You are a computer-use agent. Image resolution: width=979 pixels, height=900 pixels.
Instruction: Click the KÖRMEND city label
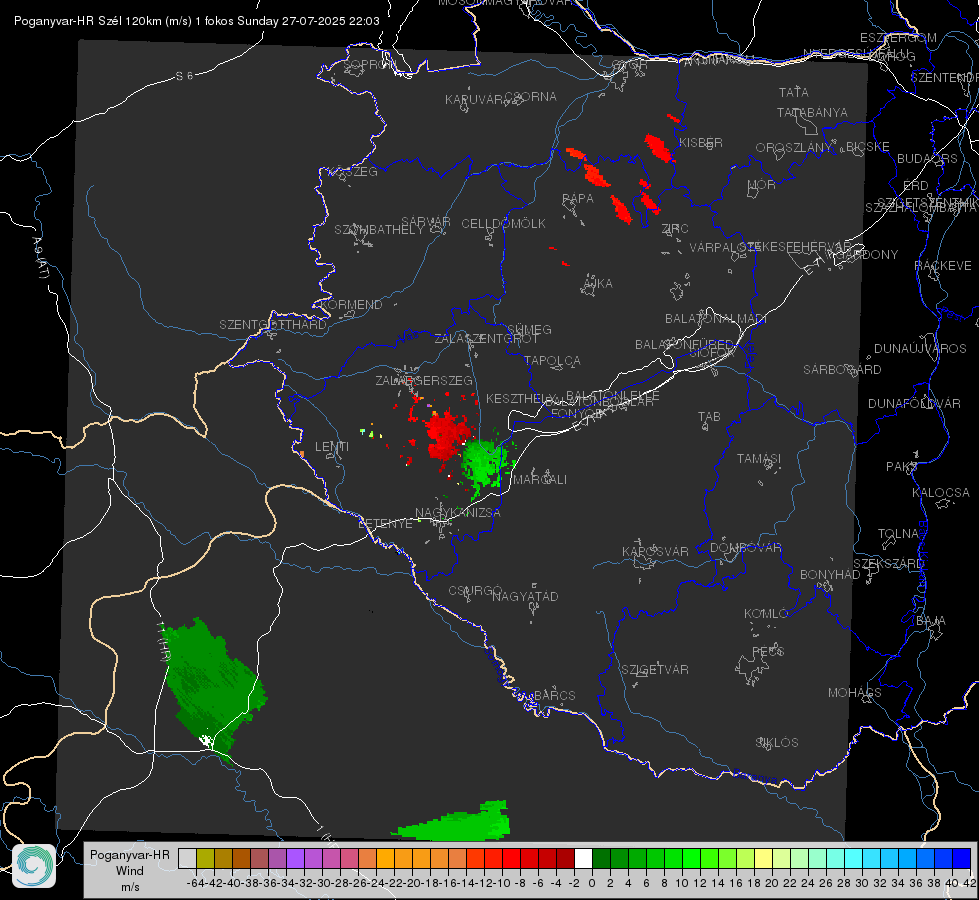351,305
